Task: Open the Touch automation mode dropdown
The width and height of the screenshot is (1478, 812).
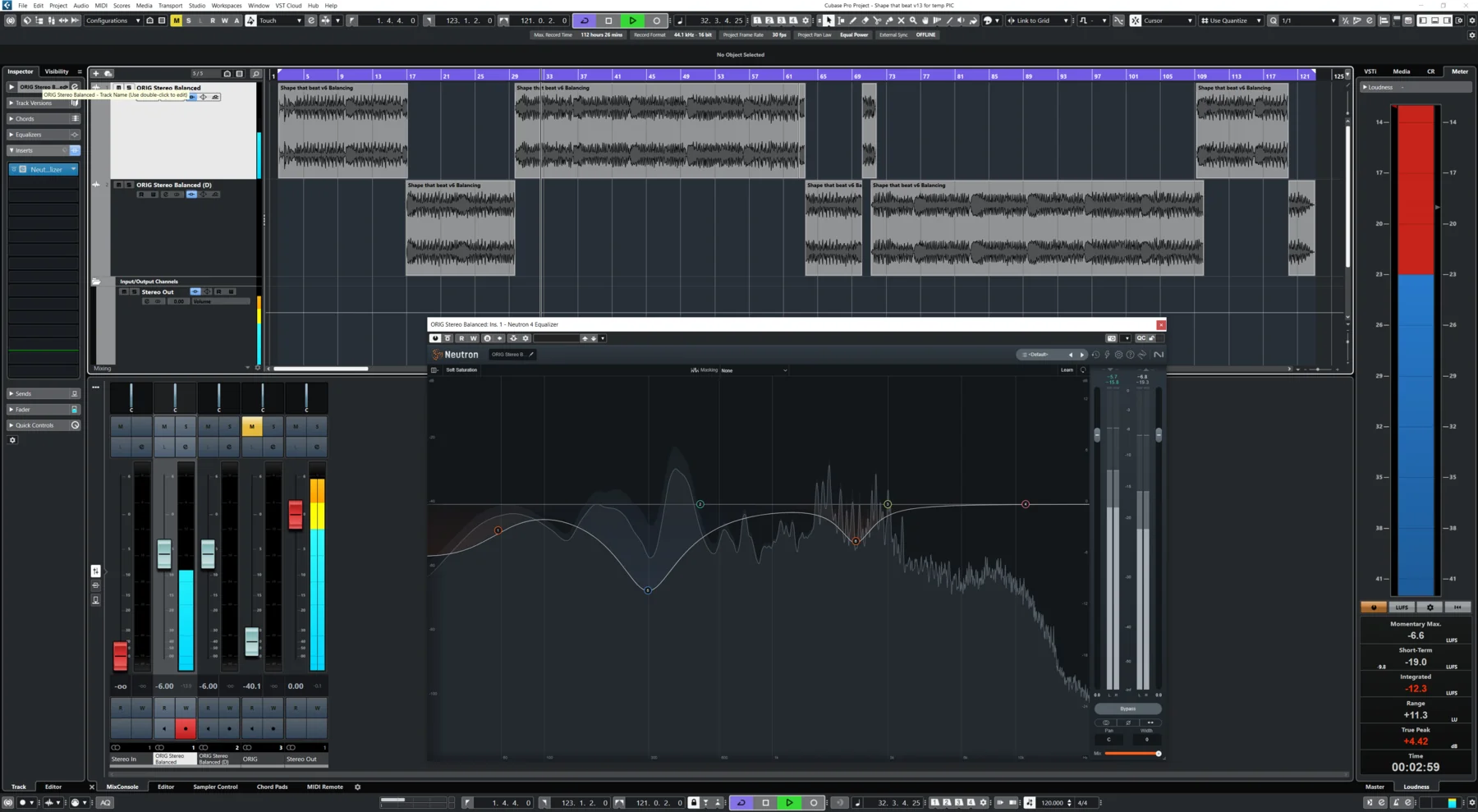Action: [281, 21]
